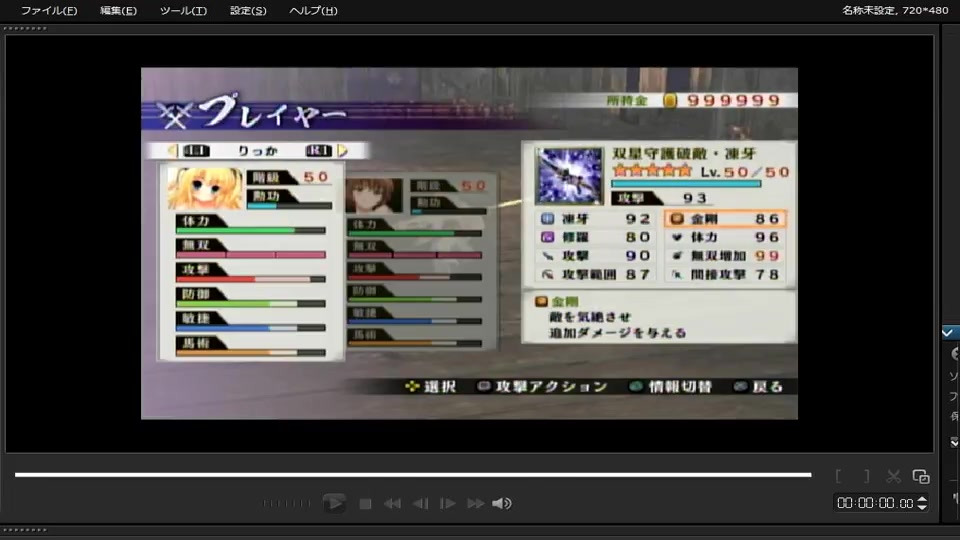This screenshot has height=540, width=960.
Task: Collapse the side panel with the blue chevron
Action: [x=948, y=332]
